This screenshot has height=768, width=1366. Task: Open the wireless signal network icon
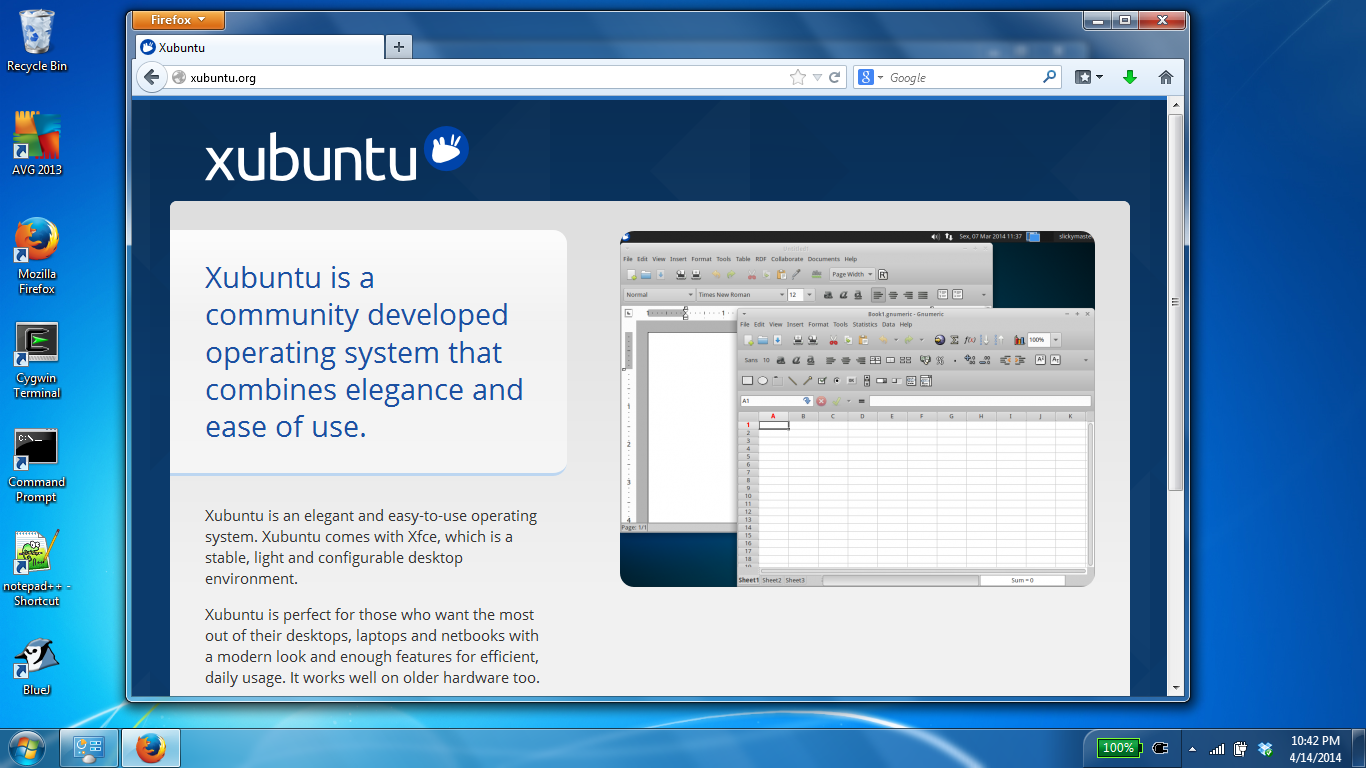click(x=1217, y=748)
